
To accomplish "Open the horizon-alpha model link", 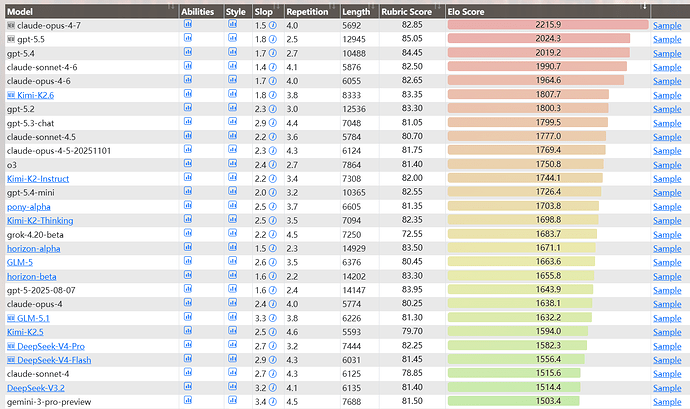I will (33, 248).
